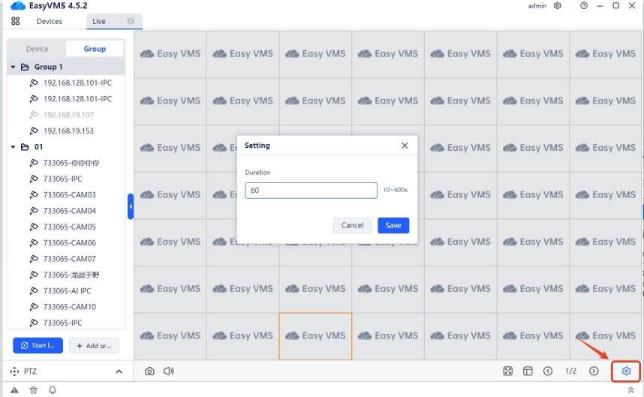
Task: Click the alarm warning icon in status bar
Action: 14,390
